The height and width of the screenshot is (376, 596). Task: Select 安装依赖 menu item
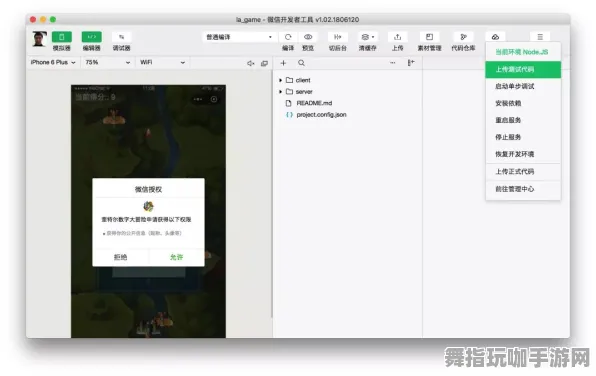523,103
